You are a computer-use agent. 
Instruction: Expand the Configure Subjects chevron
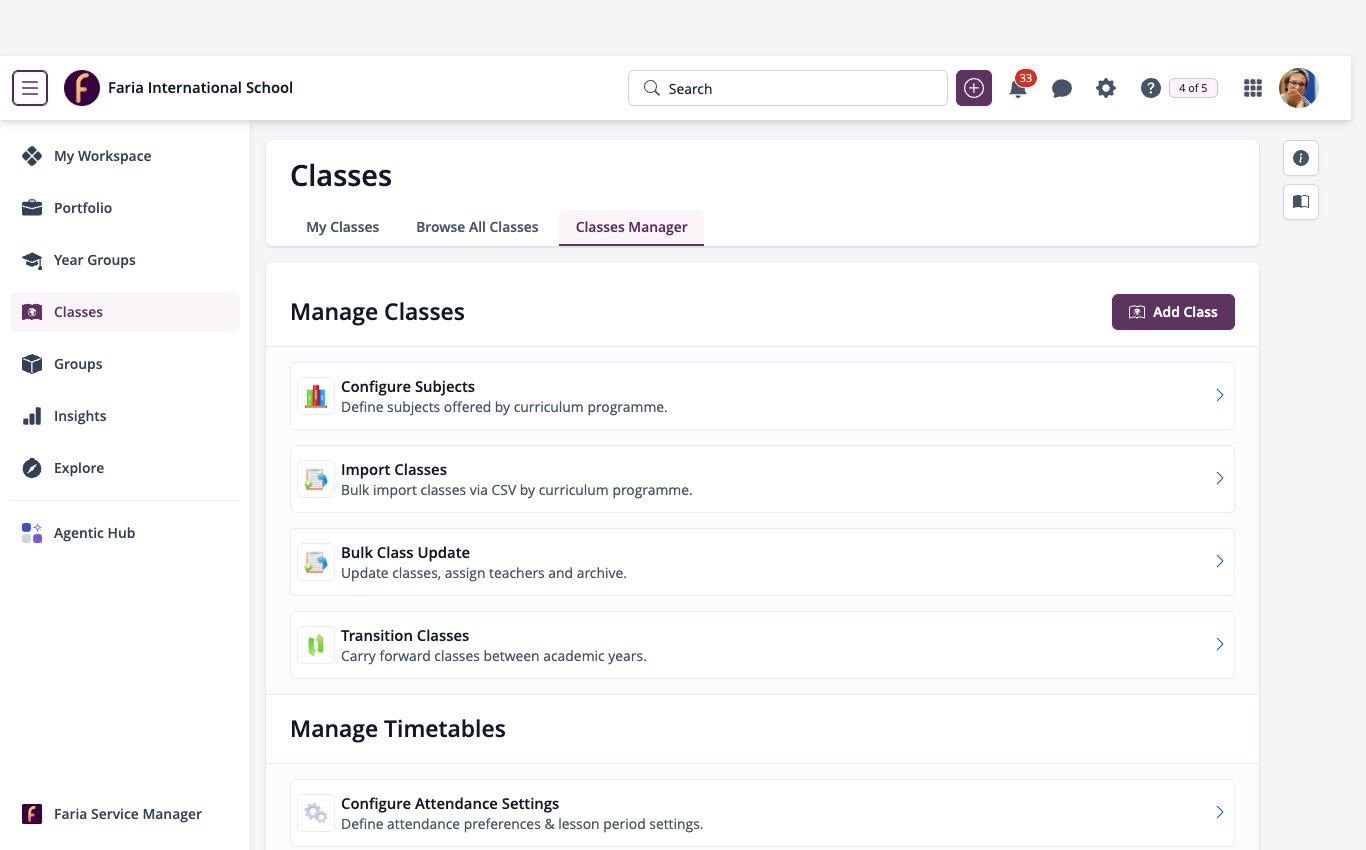pyautogui.click(x=1219, y=396)
